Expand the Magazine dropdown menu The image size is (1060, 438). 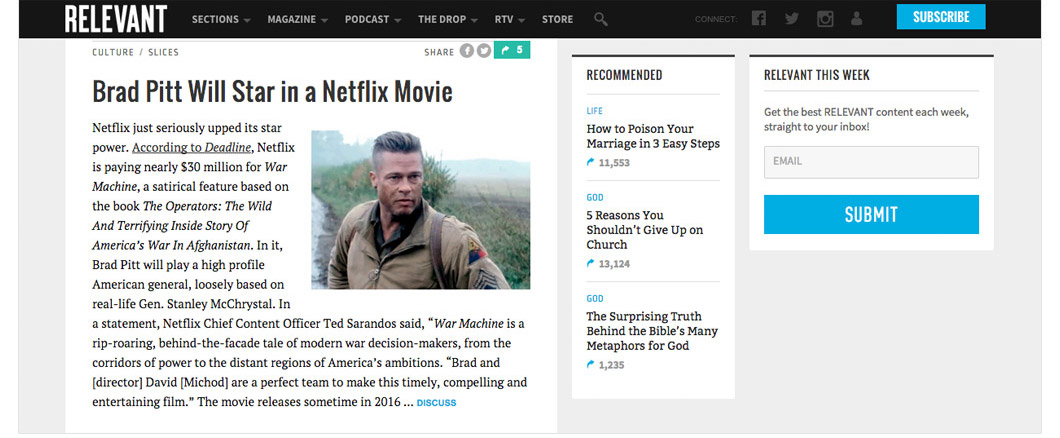(297, 19)
